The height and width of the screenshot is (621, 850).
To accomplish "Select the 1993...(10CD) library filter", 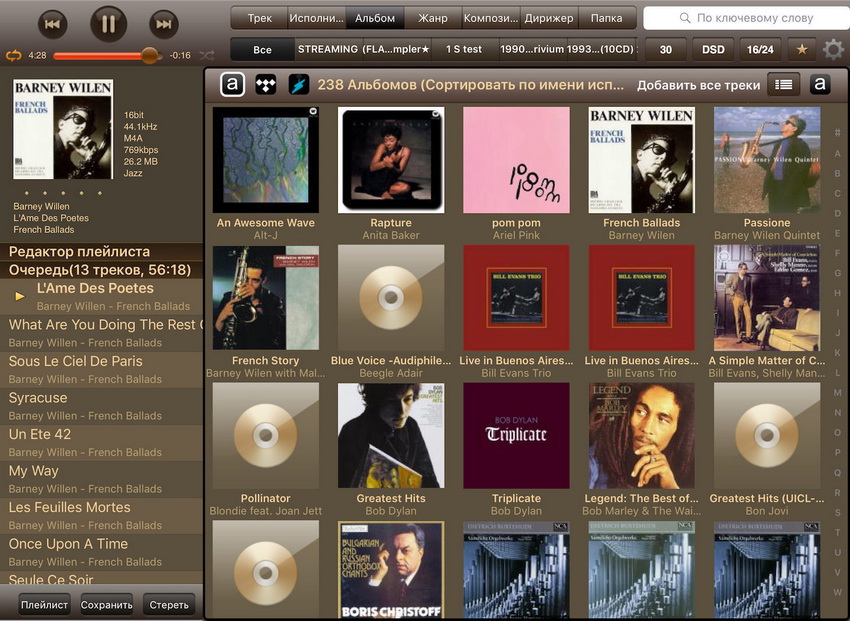I will (x=601, y=49).
